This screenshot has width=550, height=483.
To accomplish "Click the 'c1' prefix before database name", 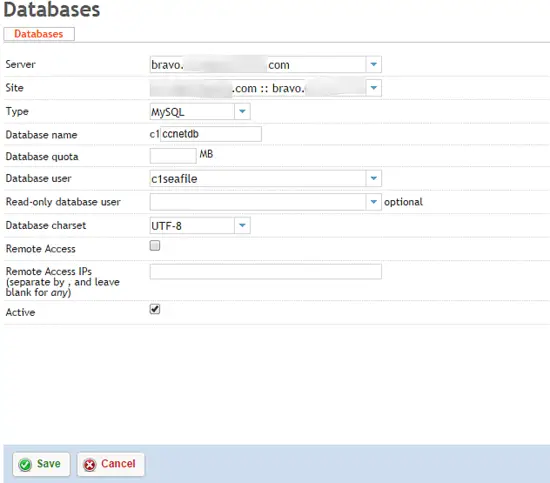I will 154,134.
